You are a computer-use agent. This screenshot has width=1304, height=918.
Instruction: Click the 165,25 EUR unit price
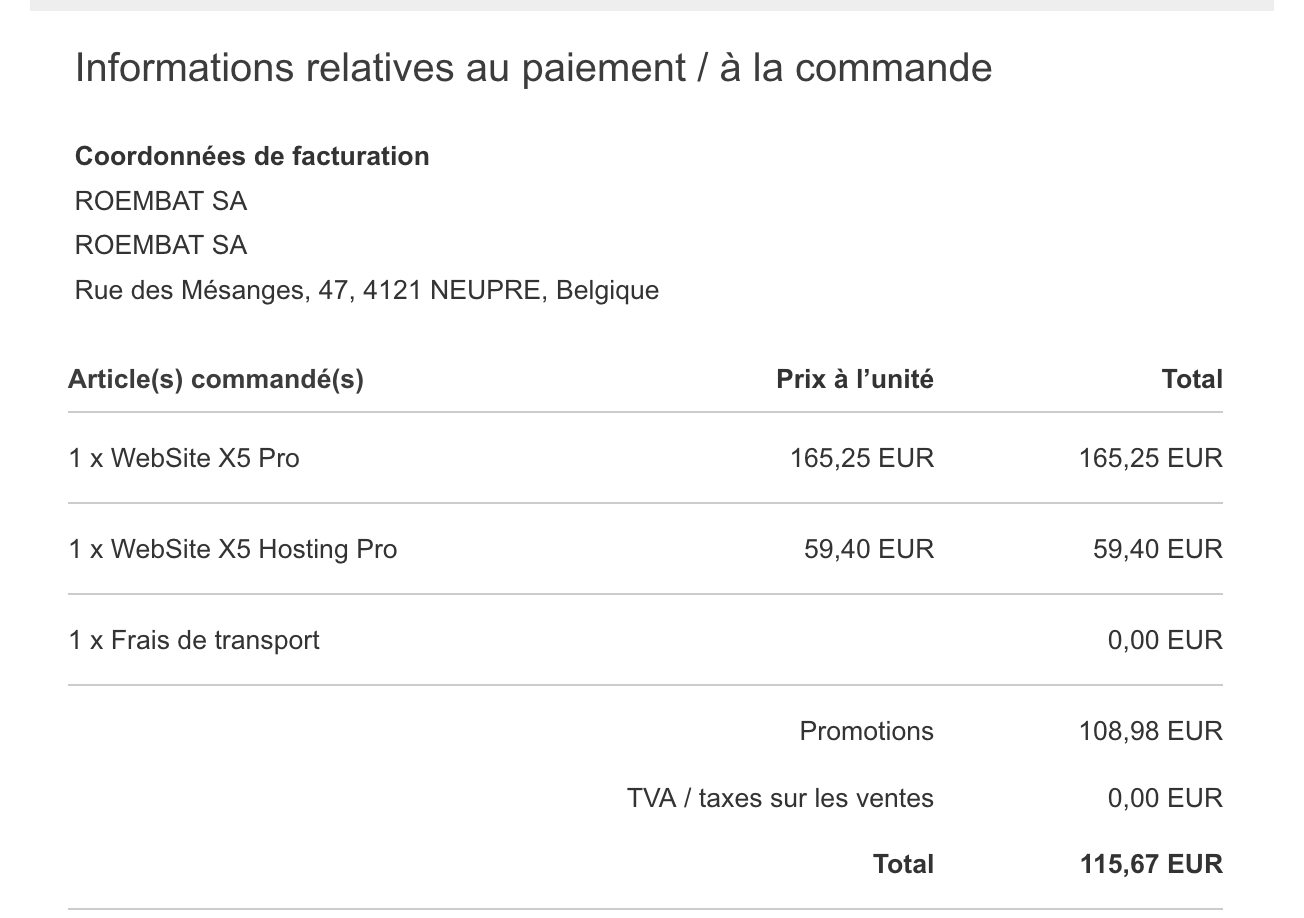862,458
